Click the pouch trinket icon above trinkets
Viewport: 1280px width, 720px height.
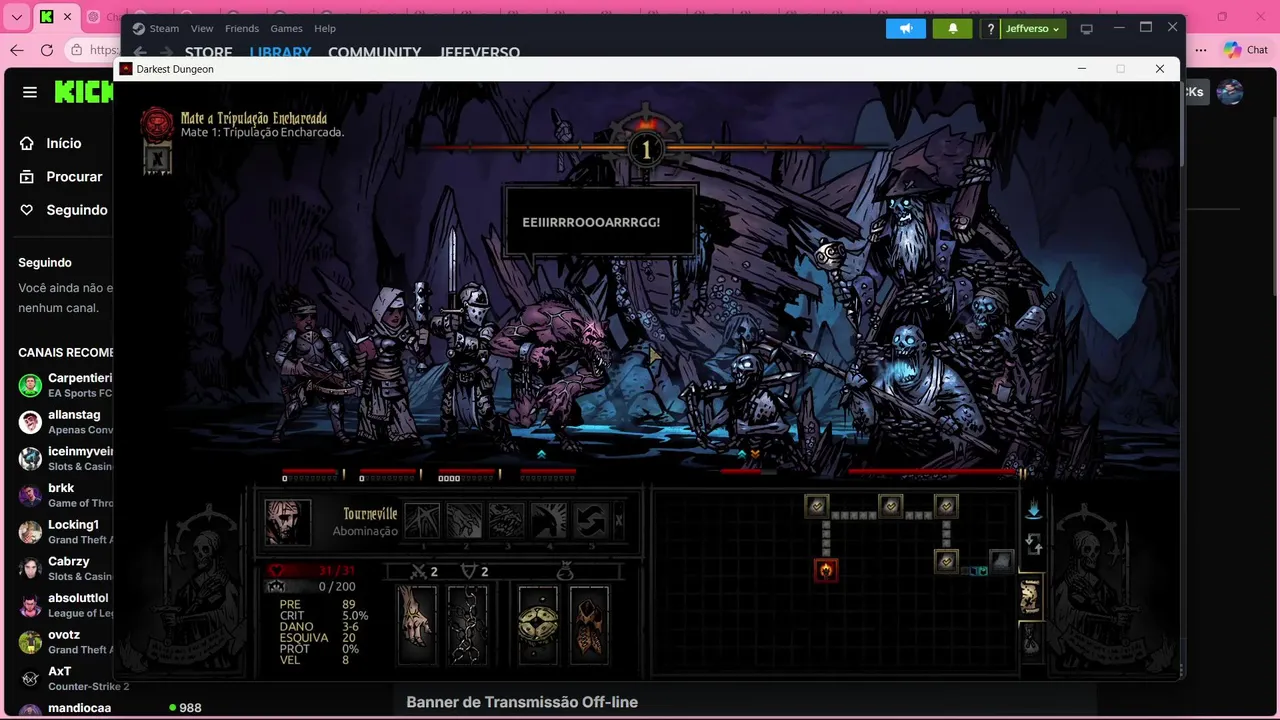[x=565, y=571]
